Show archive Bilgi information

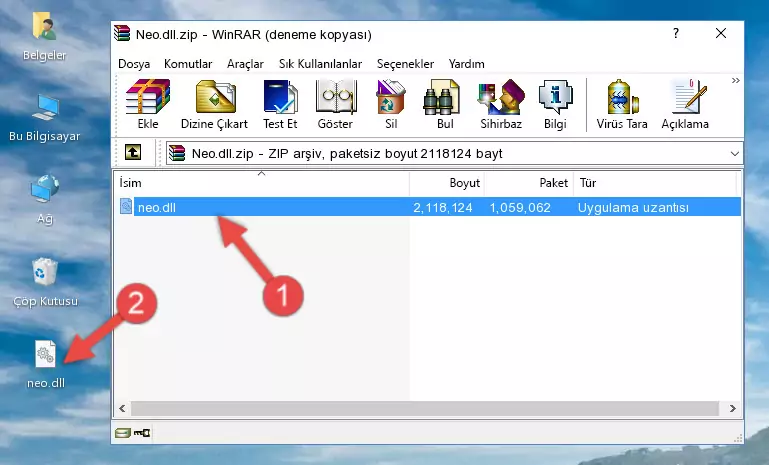click(555, 104)
